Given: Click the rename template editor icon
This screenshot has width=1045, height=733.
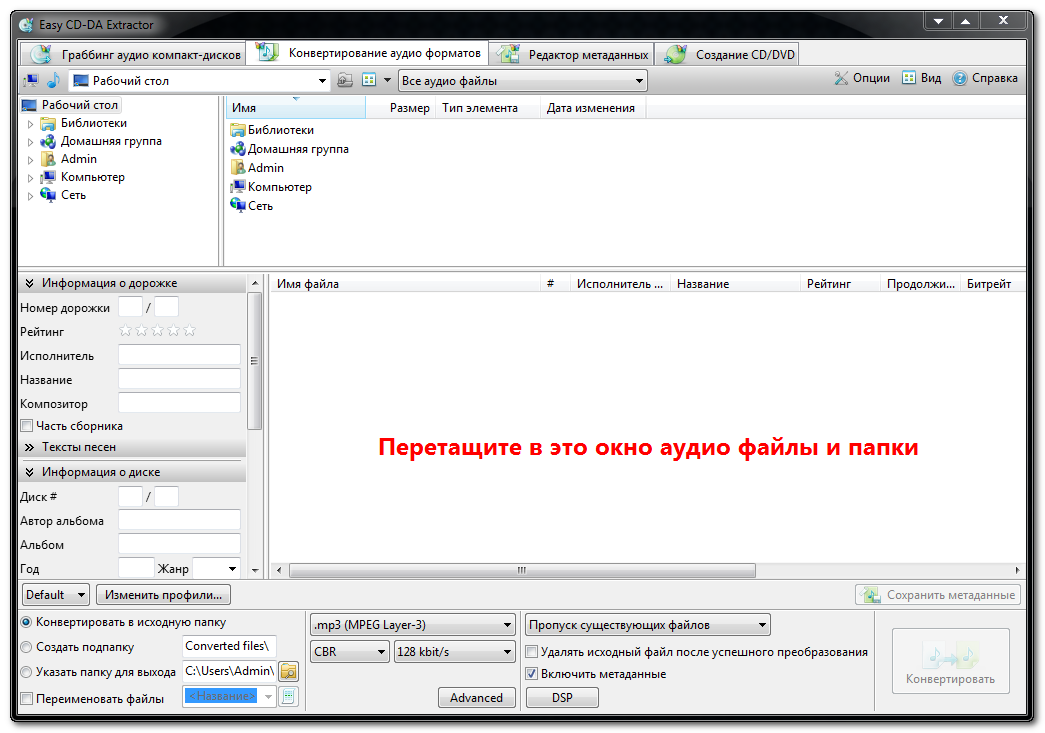Looking at the screenshot, I should coord(289,697).
